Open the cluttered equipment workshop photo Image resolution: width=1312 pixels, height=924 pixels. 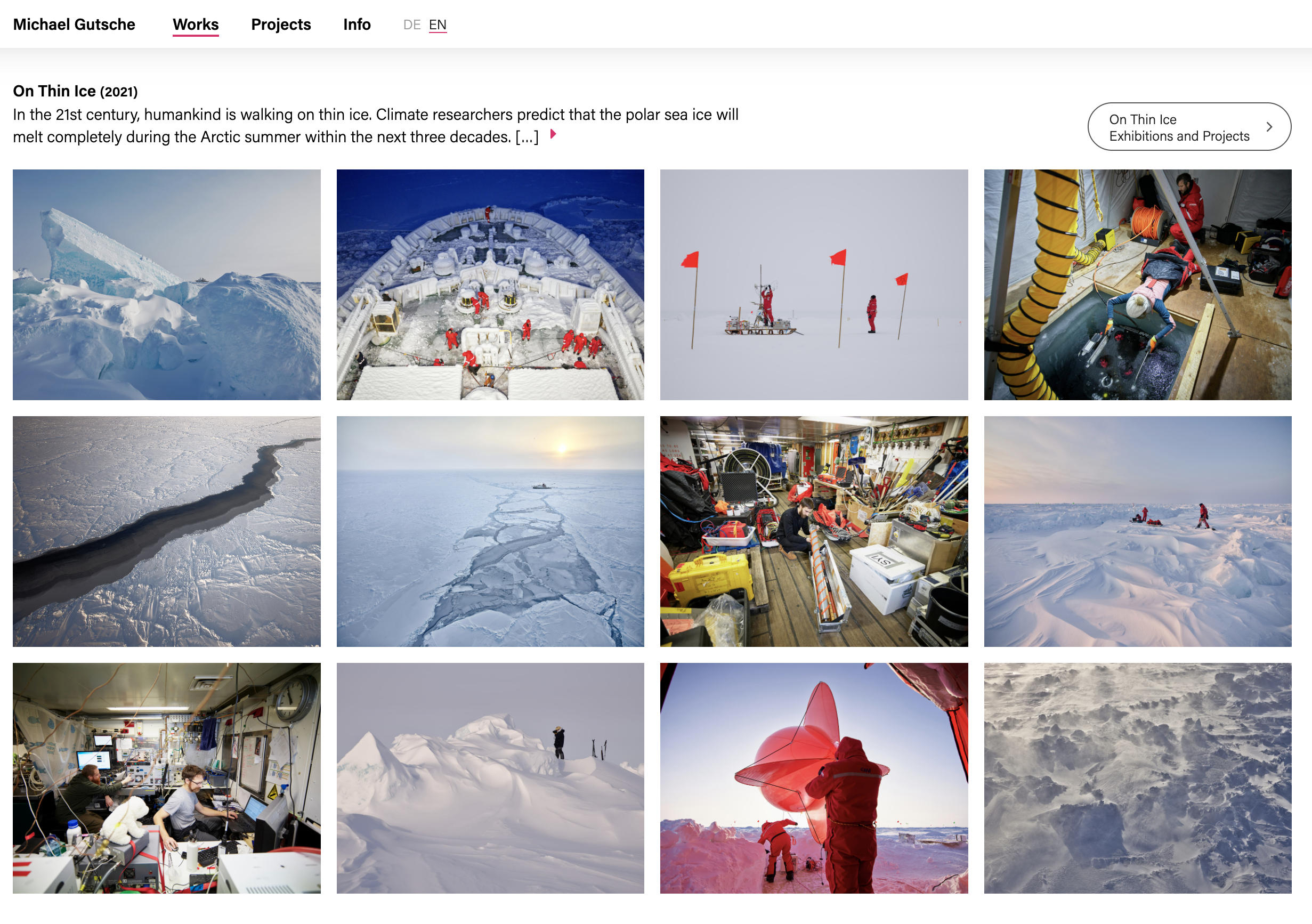click(x=813, y=531)
